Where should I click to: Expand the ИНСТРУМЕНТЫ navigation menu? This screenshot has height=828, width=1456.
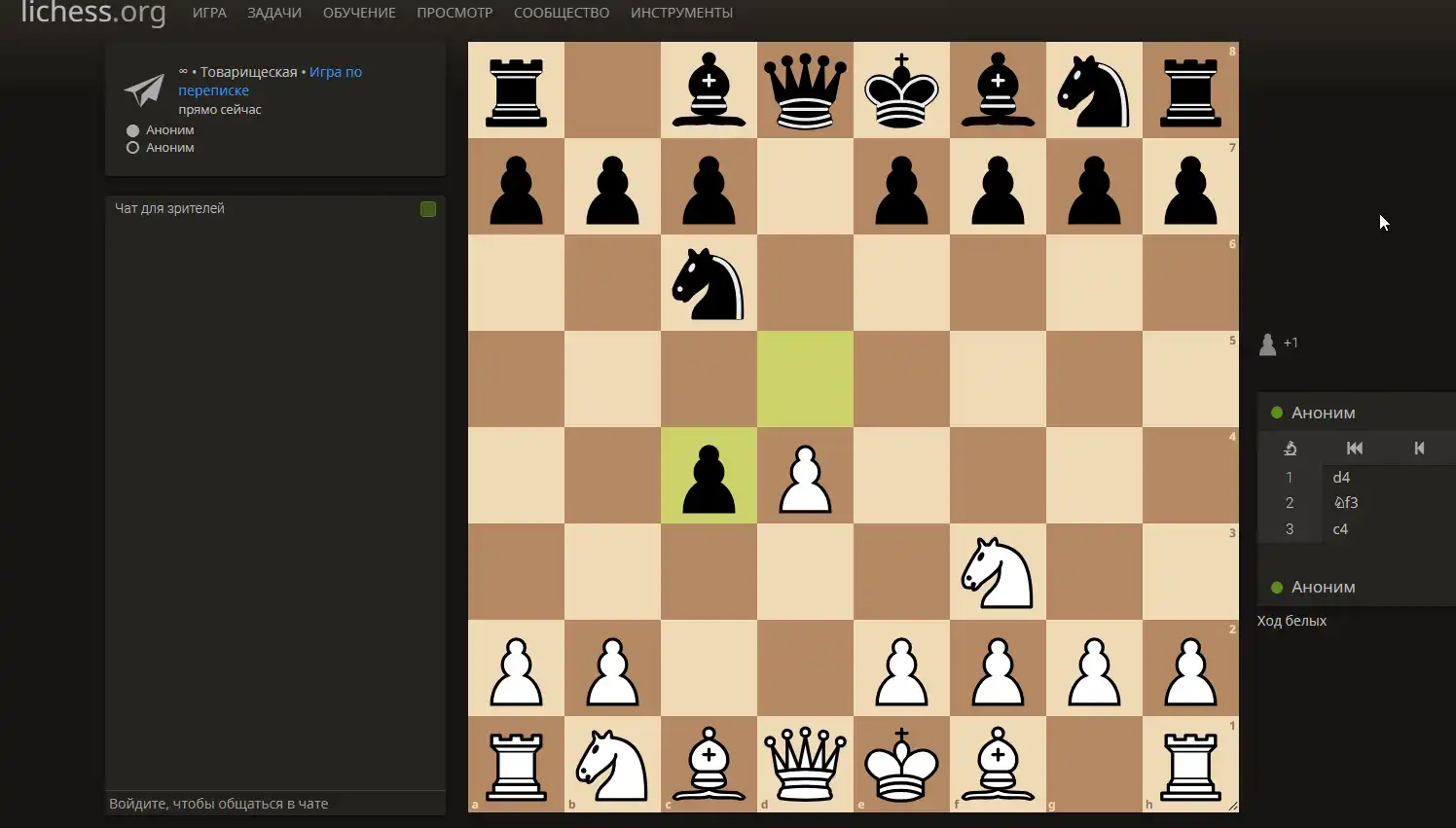[681, 13]
